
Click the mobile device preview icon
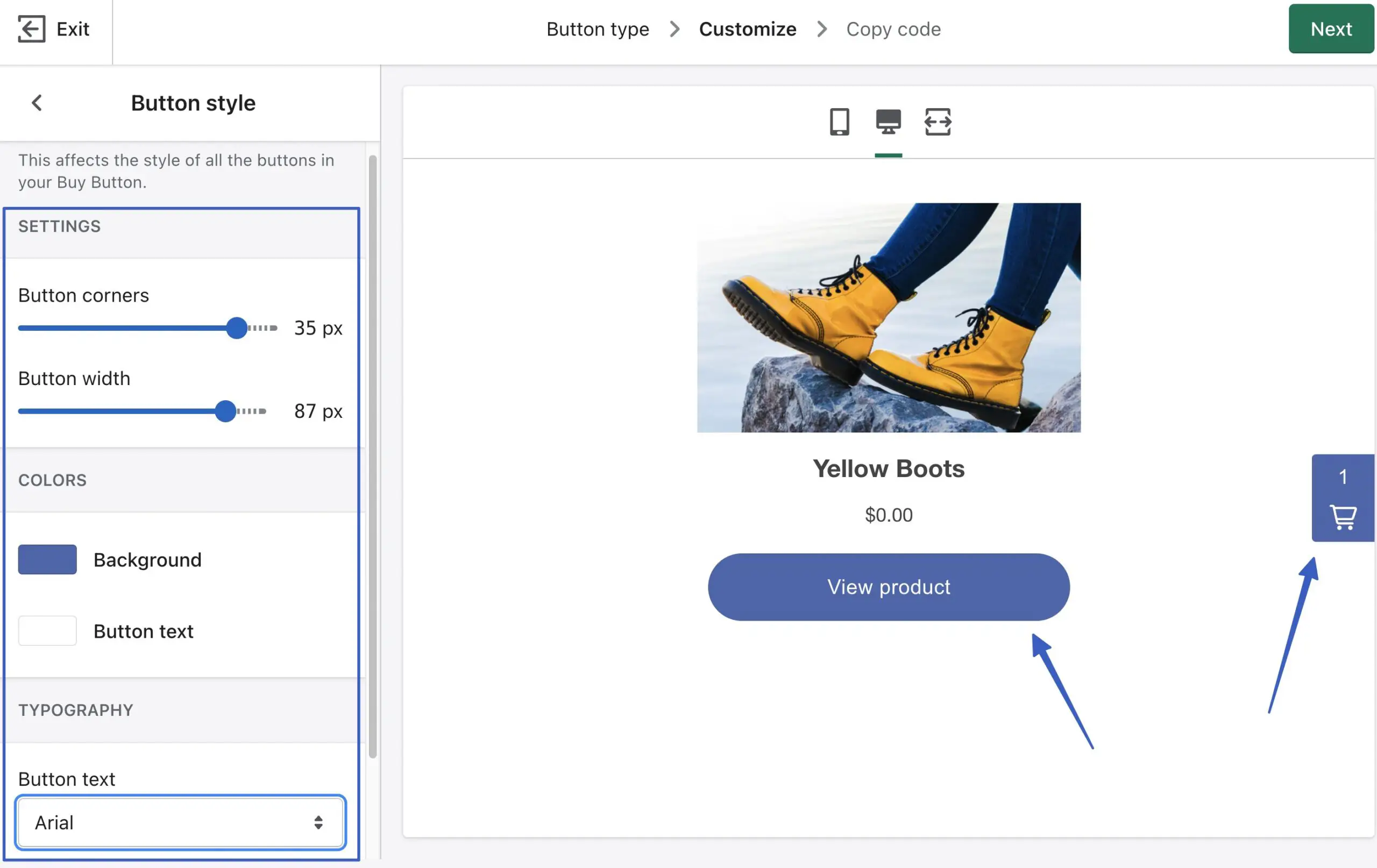tap(839, 120)
